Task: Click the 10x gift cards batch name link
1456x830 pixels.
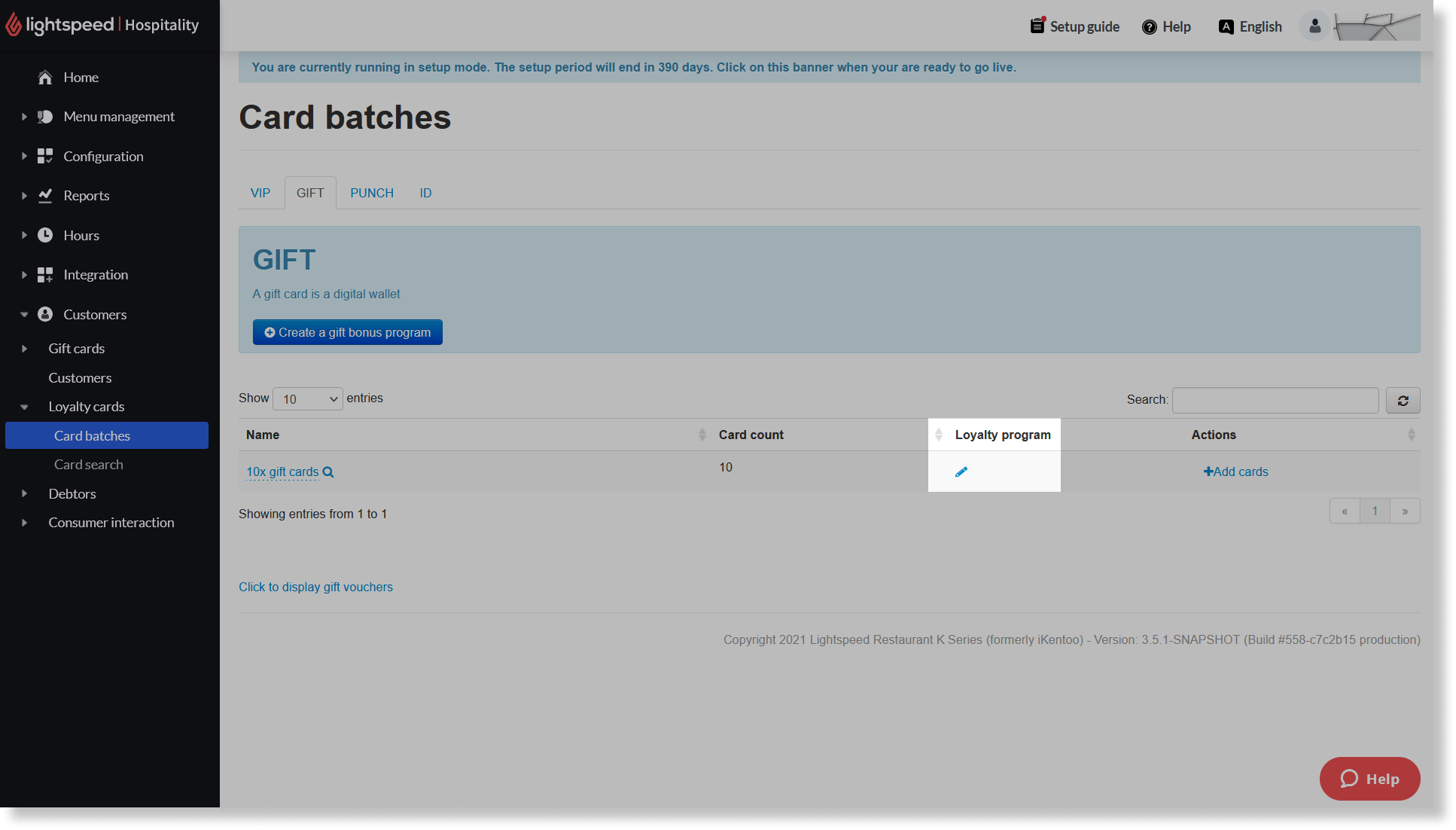Action: click(x=282, y=471)
